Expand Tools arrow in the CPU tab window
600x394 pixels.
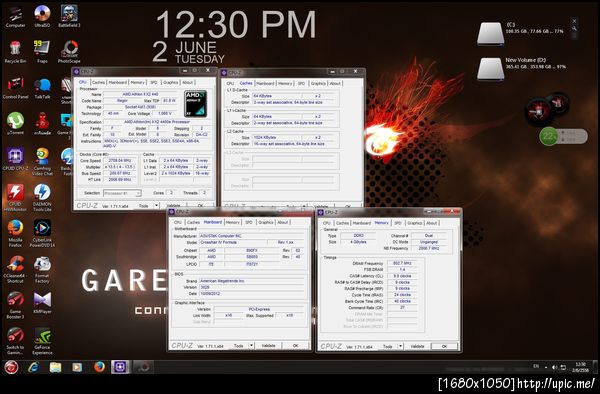(x=156, y=206)
